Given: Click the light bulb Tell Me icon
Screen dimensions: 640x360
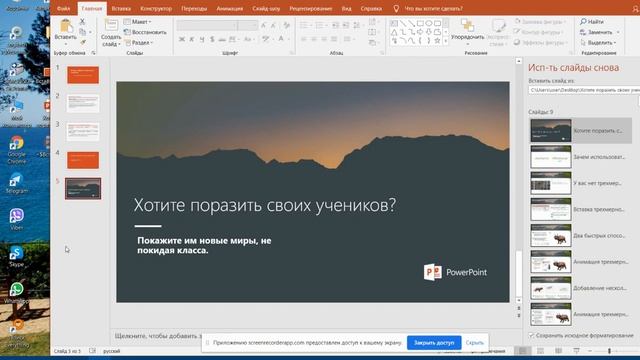Looking at the screenshot, I should coord(396,9).
